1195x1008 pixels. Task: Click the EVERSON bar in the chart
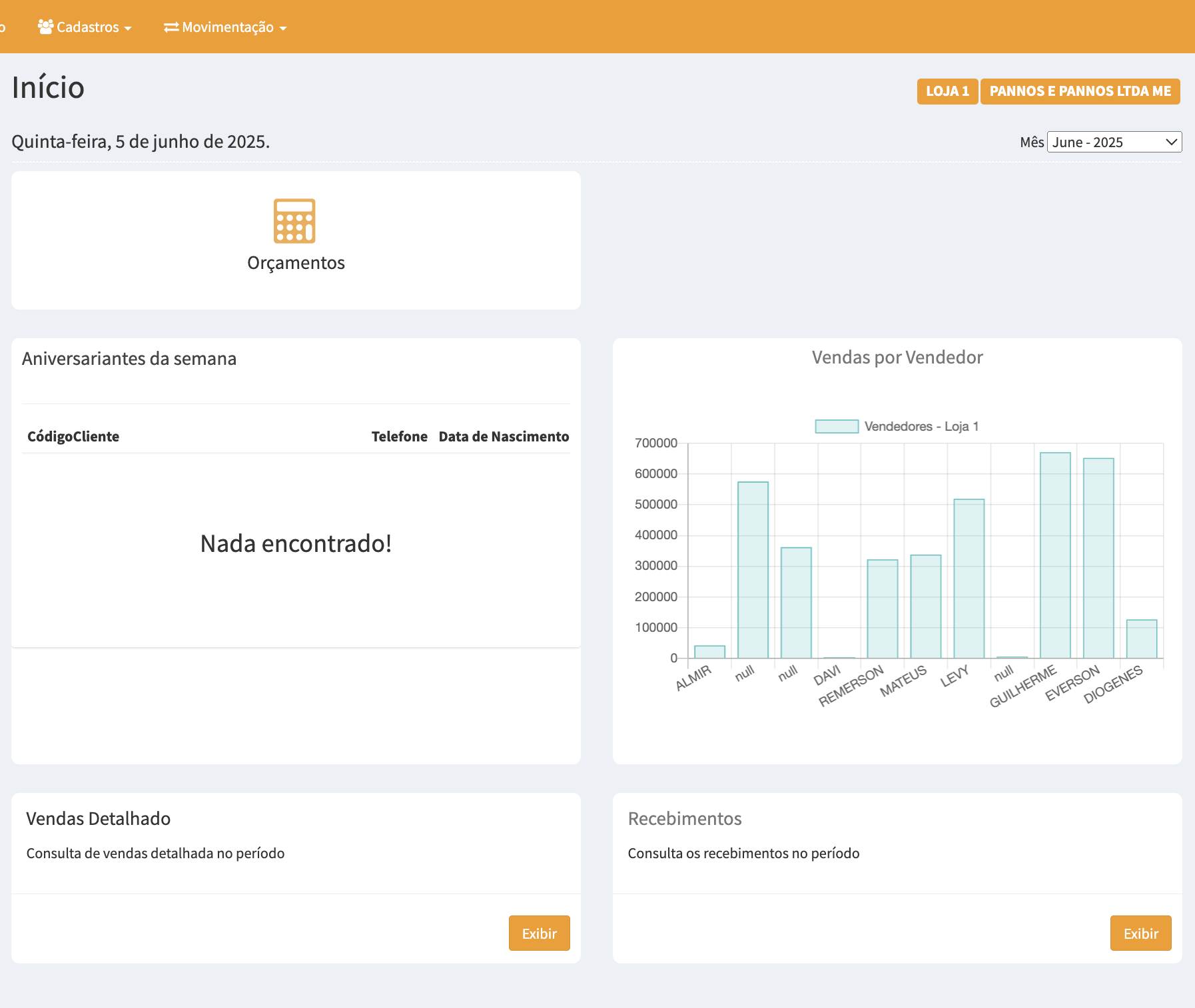[1098, 558]
